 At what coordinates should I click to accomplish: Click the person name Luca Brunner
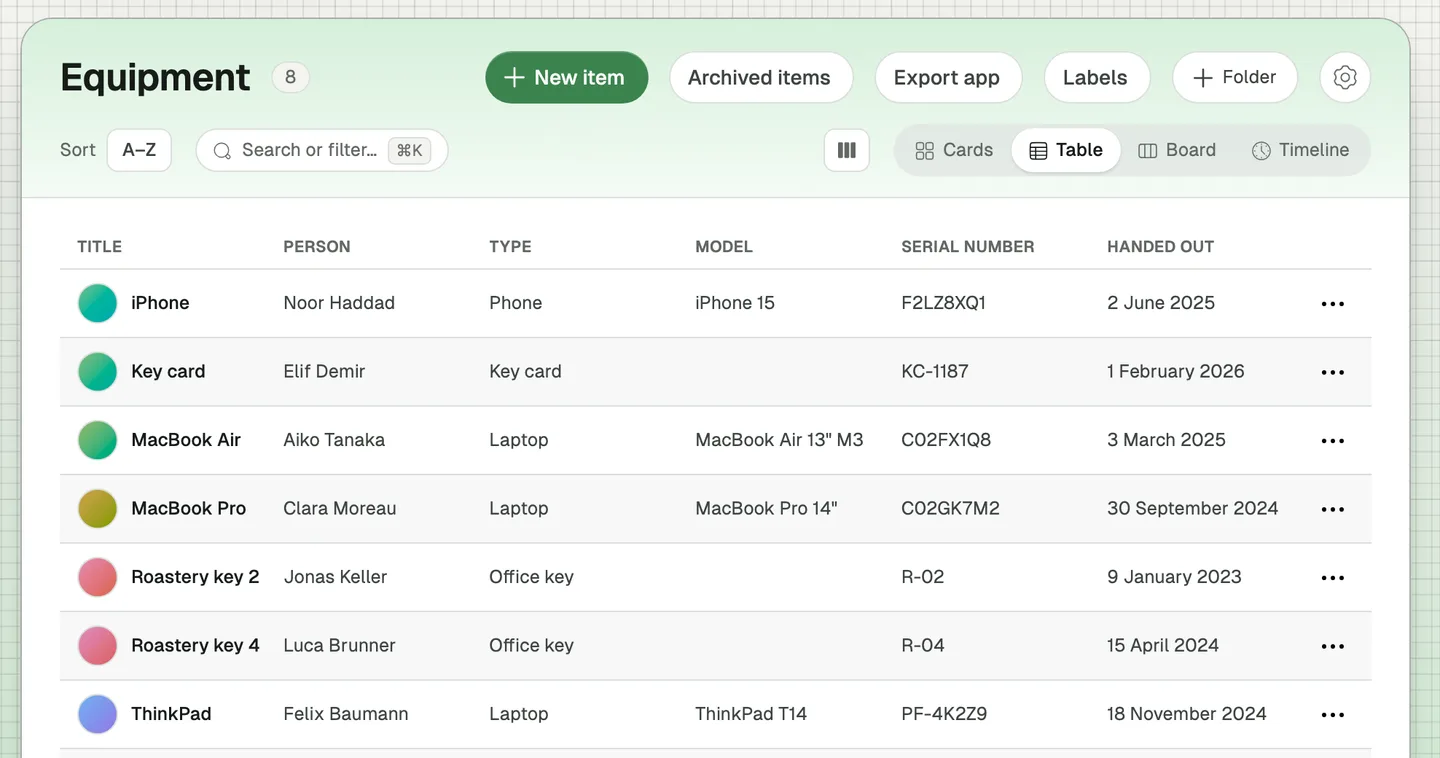pos(339,645)
